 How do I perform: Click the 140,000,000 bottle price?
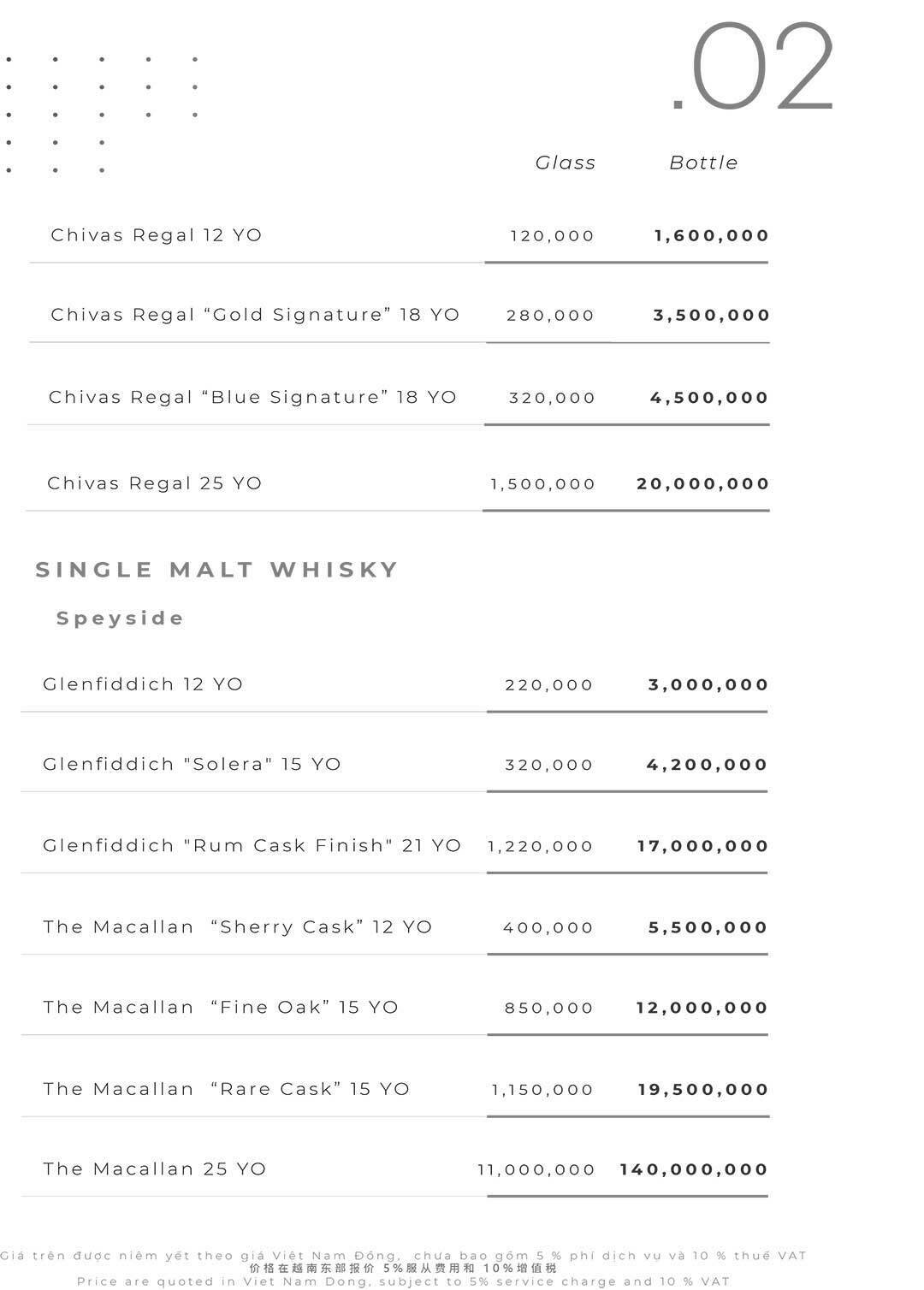[694, 1169]
